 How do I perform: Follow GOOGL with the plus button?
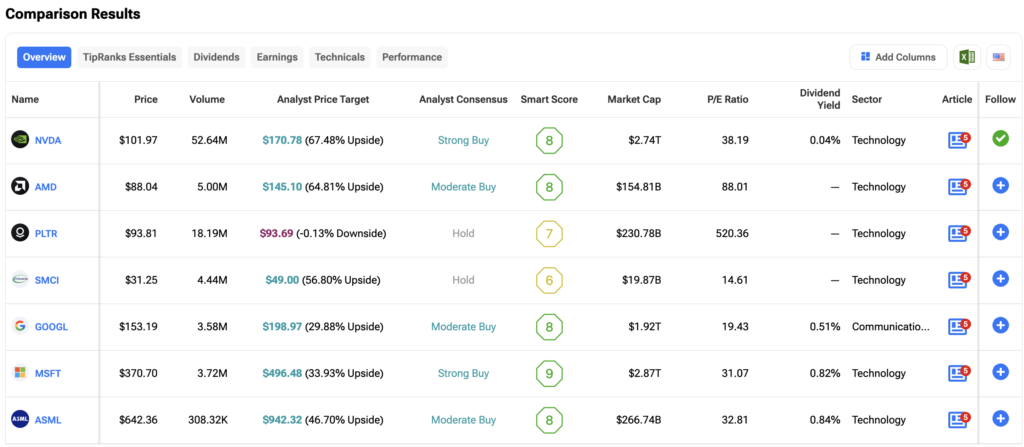click(x=1000, y=325)
